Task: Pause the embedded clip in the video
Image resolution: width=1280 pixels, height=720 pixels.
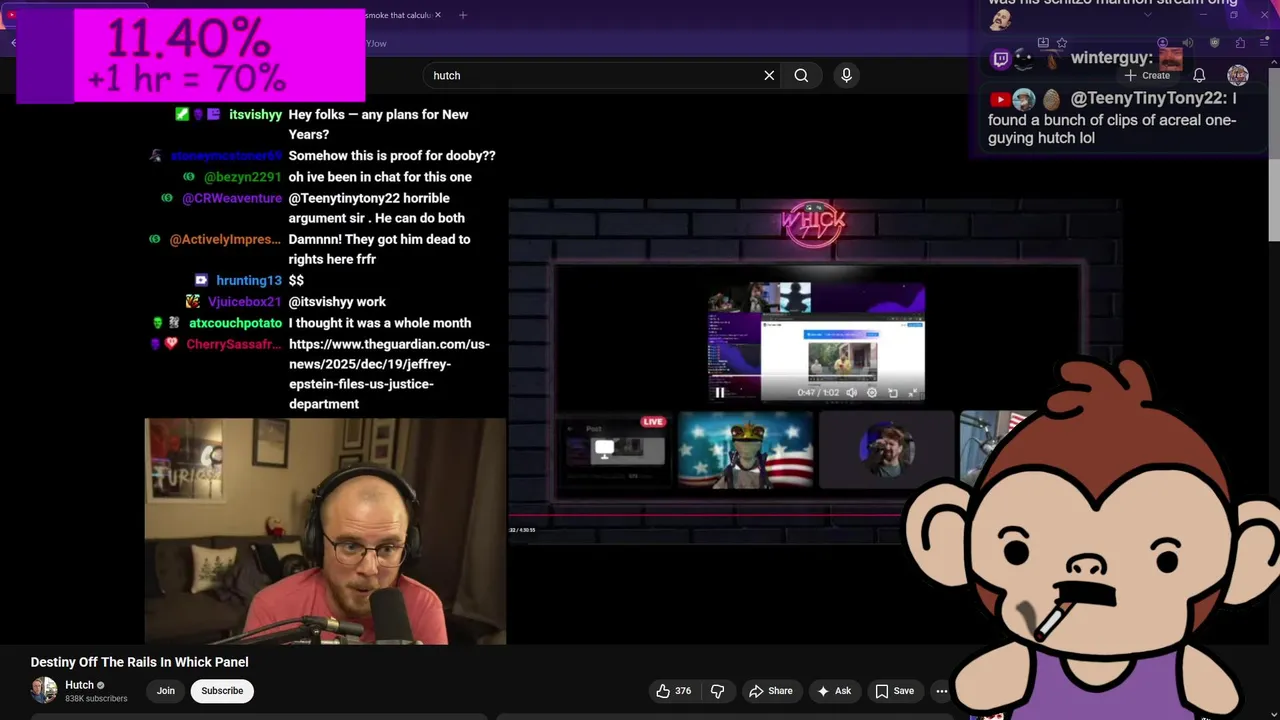Action: (x=719, y=393)
